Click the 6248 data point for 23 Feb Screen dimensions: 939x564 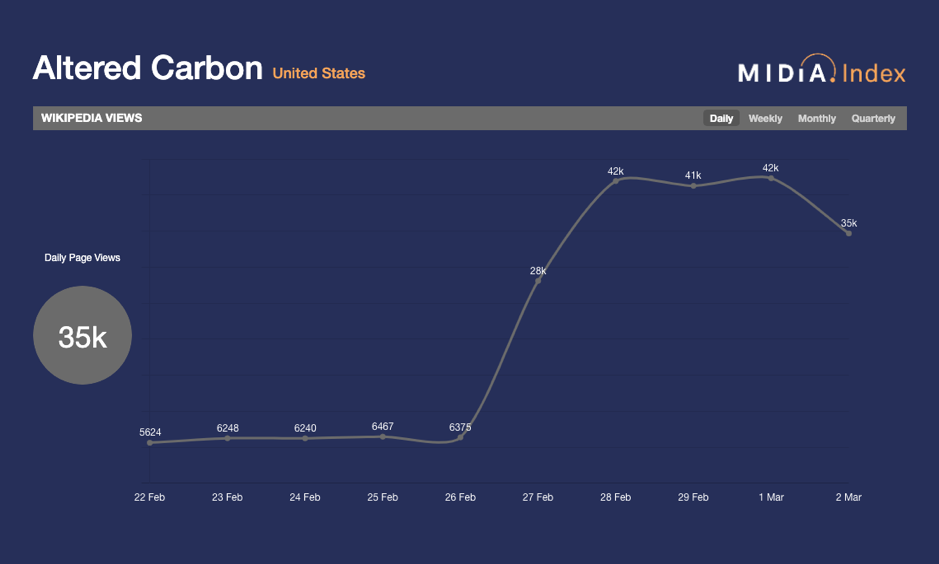click(228, 438)
